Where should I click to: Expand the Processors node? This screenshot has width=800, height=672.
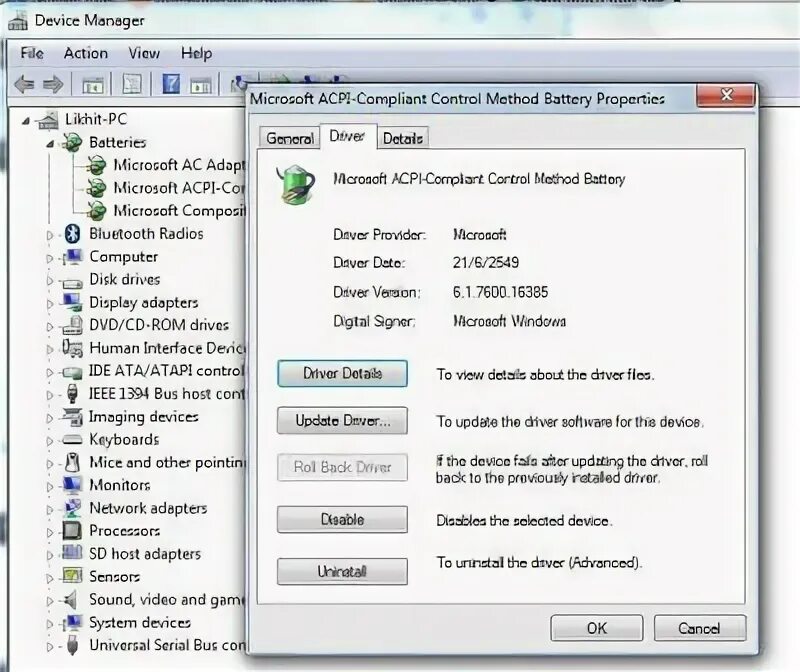[49, 532]
